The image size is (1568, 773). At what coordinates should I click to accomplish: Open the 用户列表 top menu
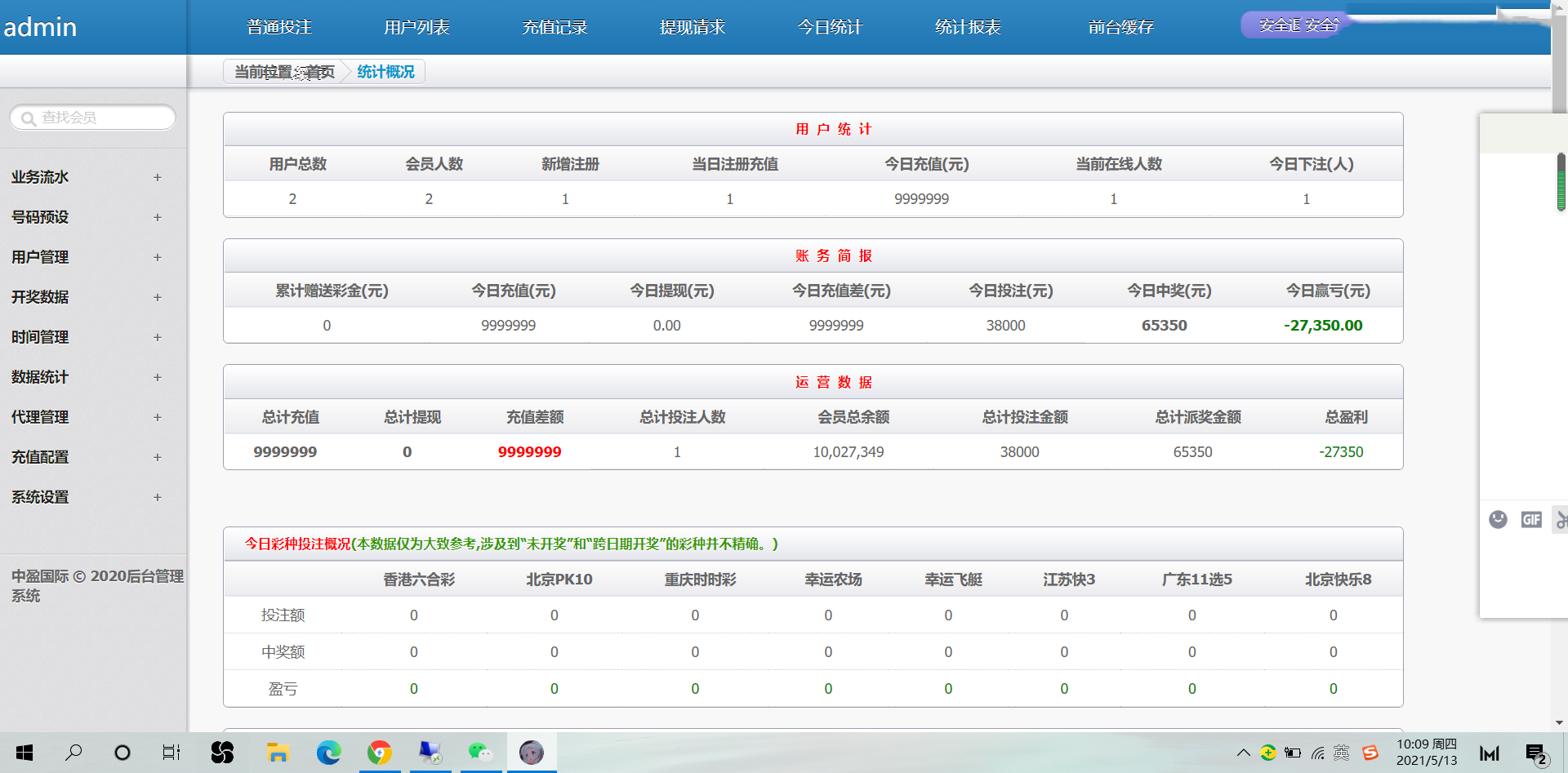click(x=416, y=27)
